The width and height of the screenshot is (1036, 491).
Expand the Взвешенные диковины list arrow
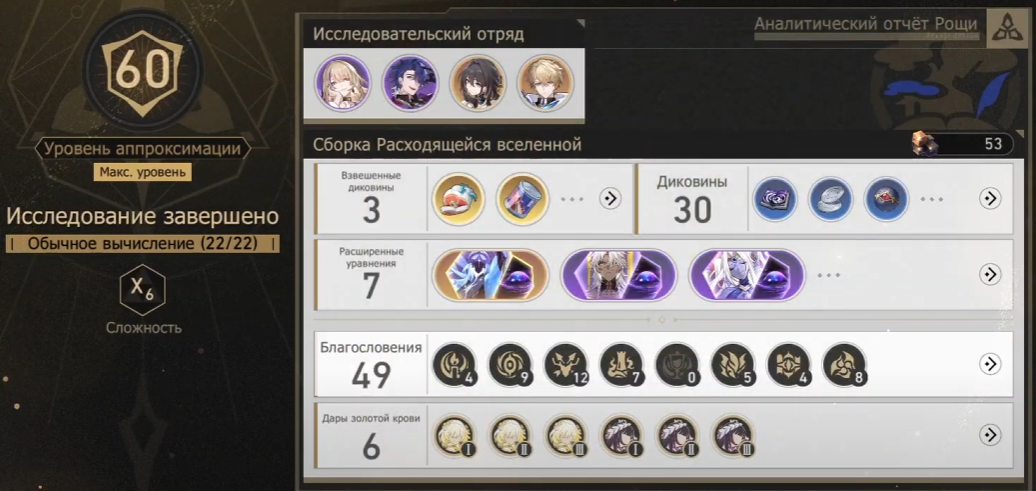pos(610,198)
